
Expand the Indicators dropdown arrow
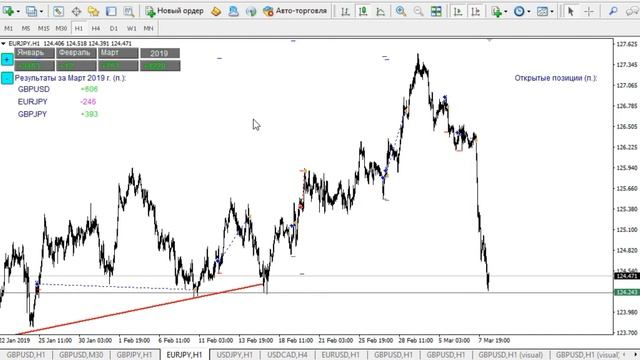pyautogui.click(x=506, y=12)
